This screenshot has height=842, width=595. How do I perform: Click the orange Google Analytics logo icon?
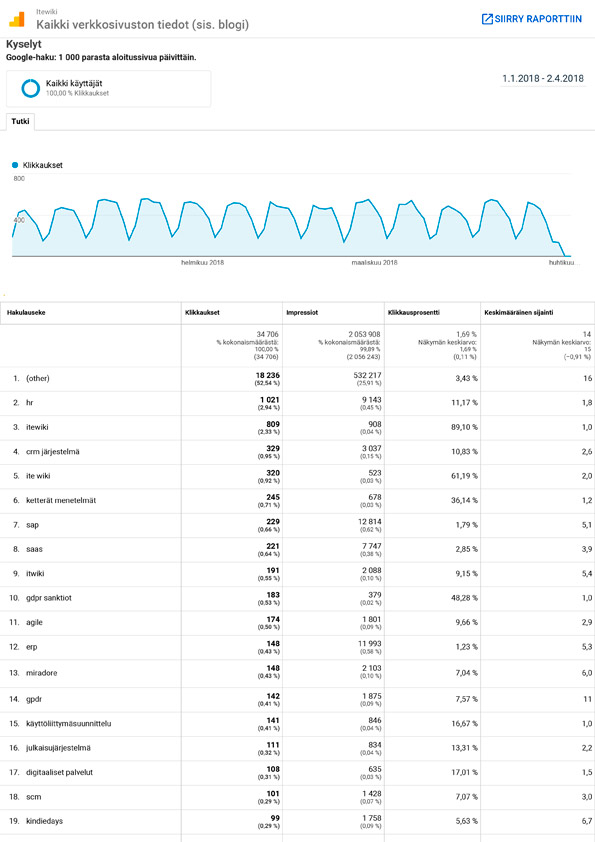coord(17,19)
